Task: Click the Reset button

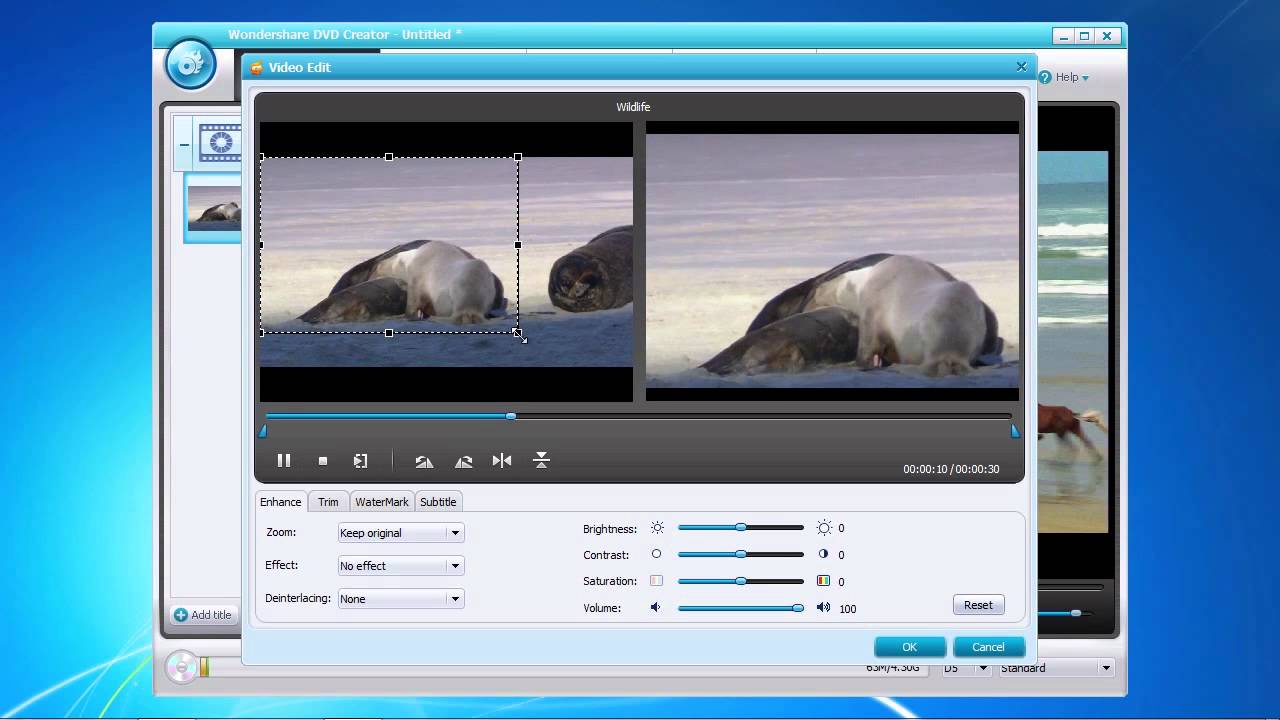Action: click(x=978, y=605)
